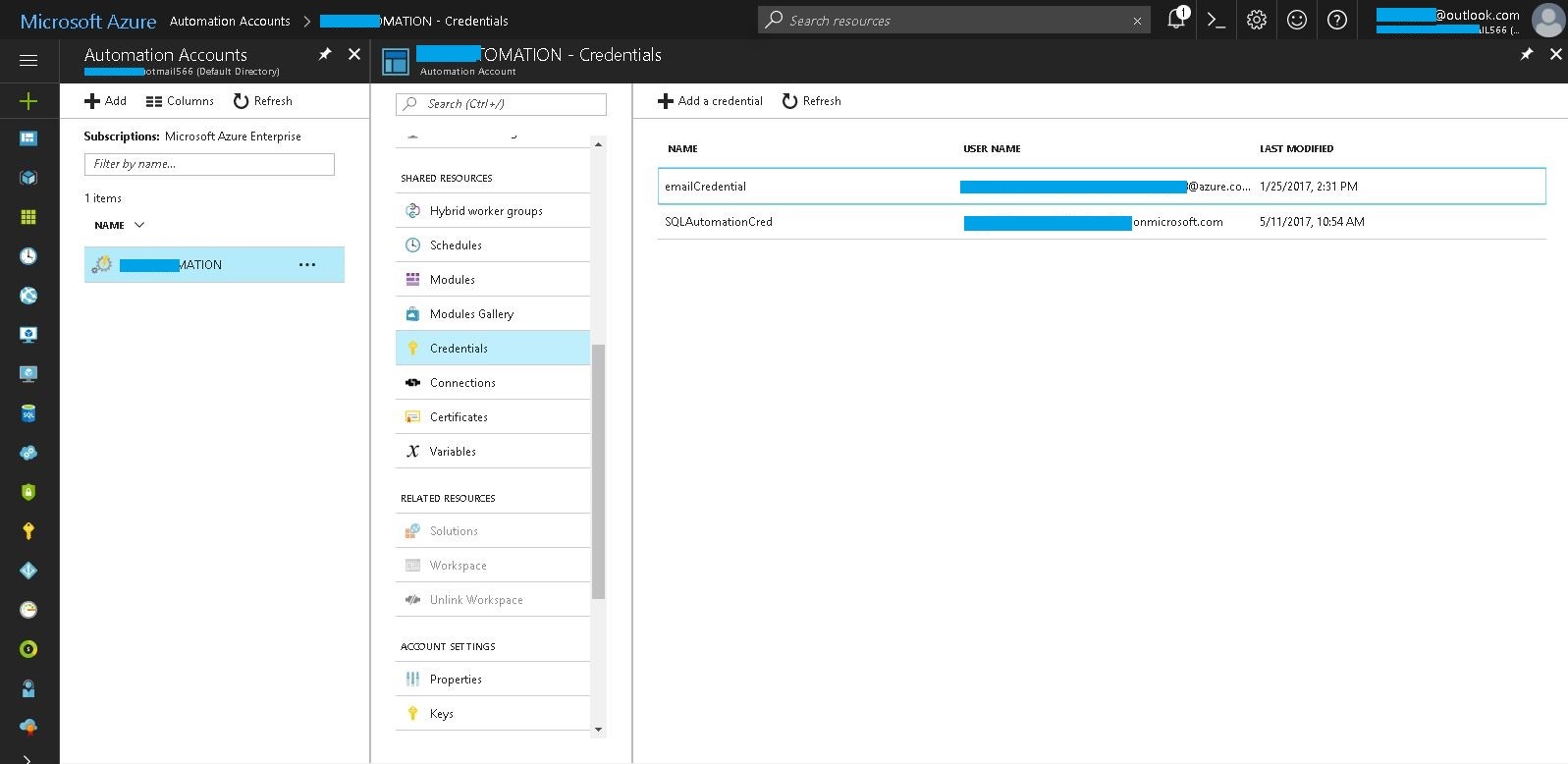This screenshot has height=764, width=1568.
Task: Click the feedback smiley icon
Action: [x=1297, y=20]
